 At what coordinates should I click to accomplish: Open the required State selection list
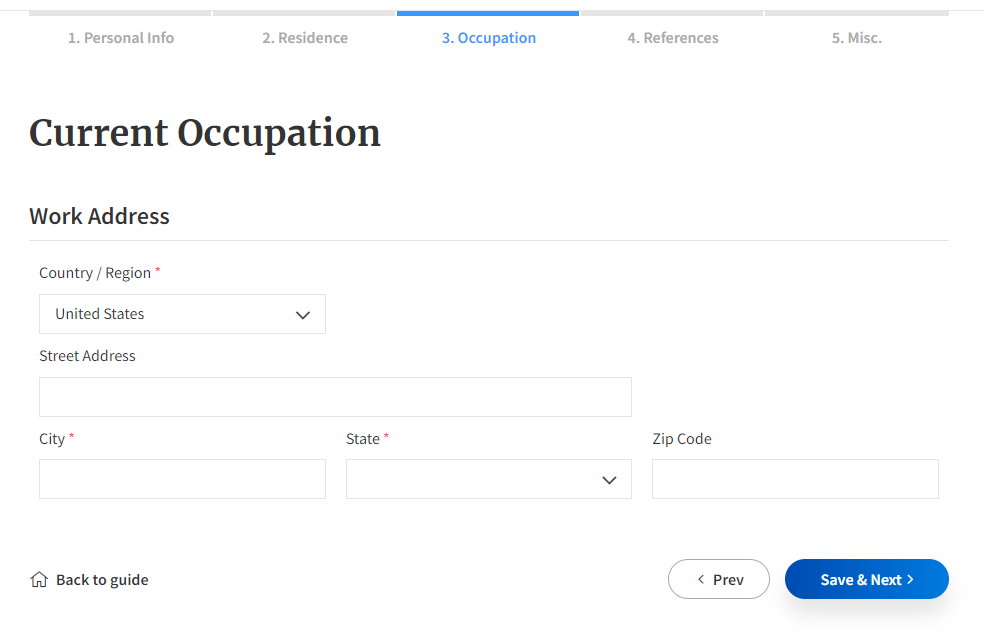click(488, 480)
